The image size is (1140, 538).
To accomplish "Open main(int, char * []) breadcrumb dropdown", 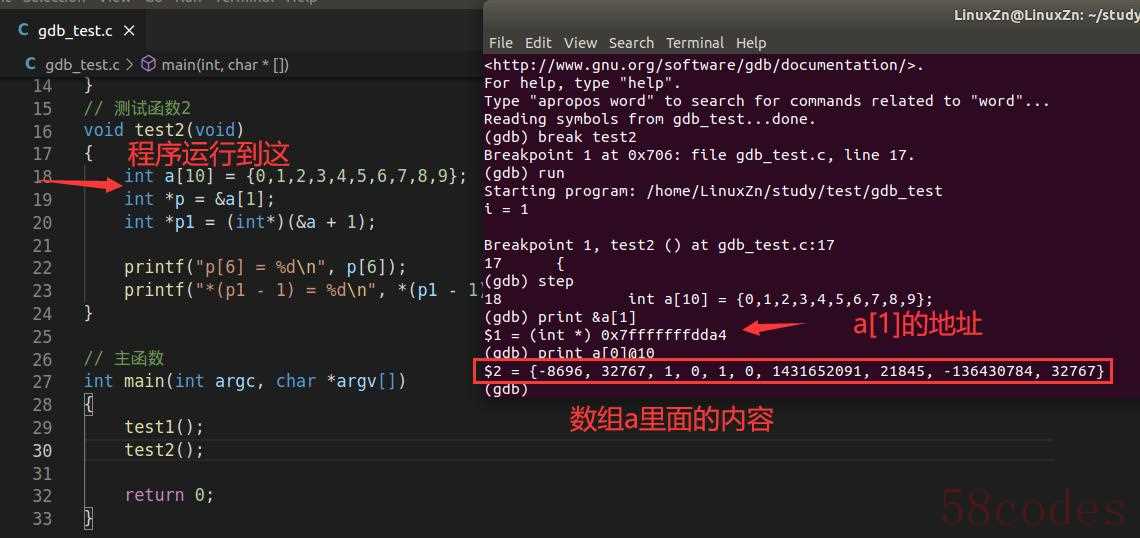I will coord(225,65).
